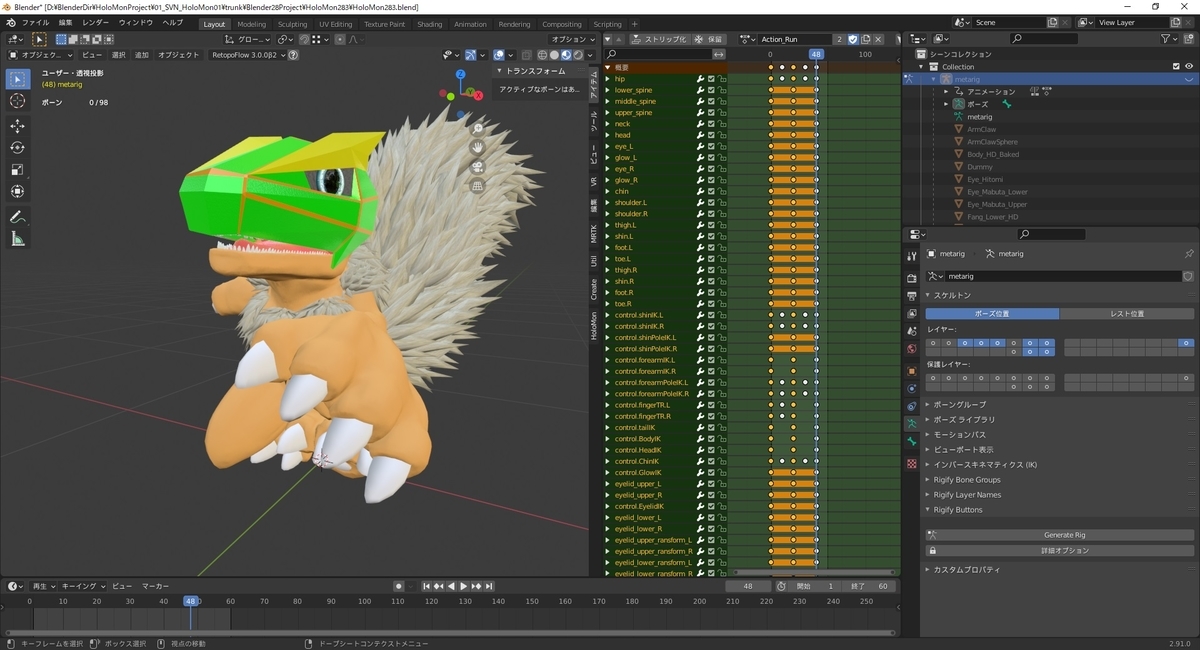Switch to the UV Editing workspace tab
Screen dimensions: 1200x650
point(335,24)
